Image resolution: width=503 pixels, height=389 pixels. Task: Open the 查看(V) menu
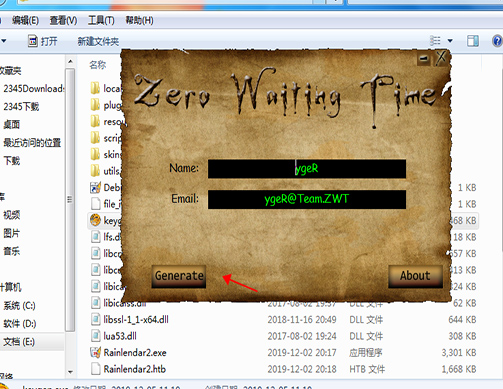point(63,21)
